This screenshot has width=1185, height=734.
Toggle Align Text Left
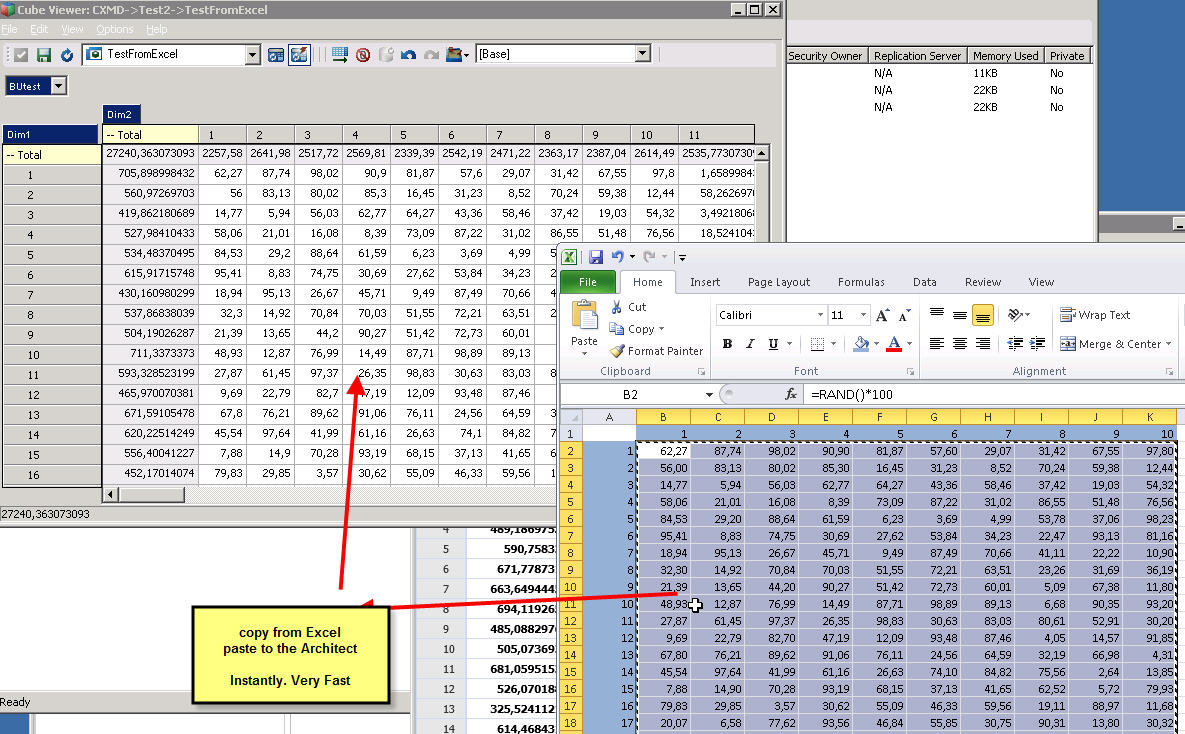[936, 344]
